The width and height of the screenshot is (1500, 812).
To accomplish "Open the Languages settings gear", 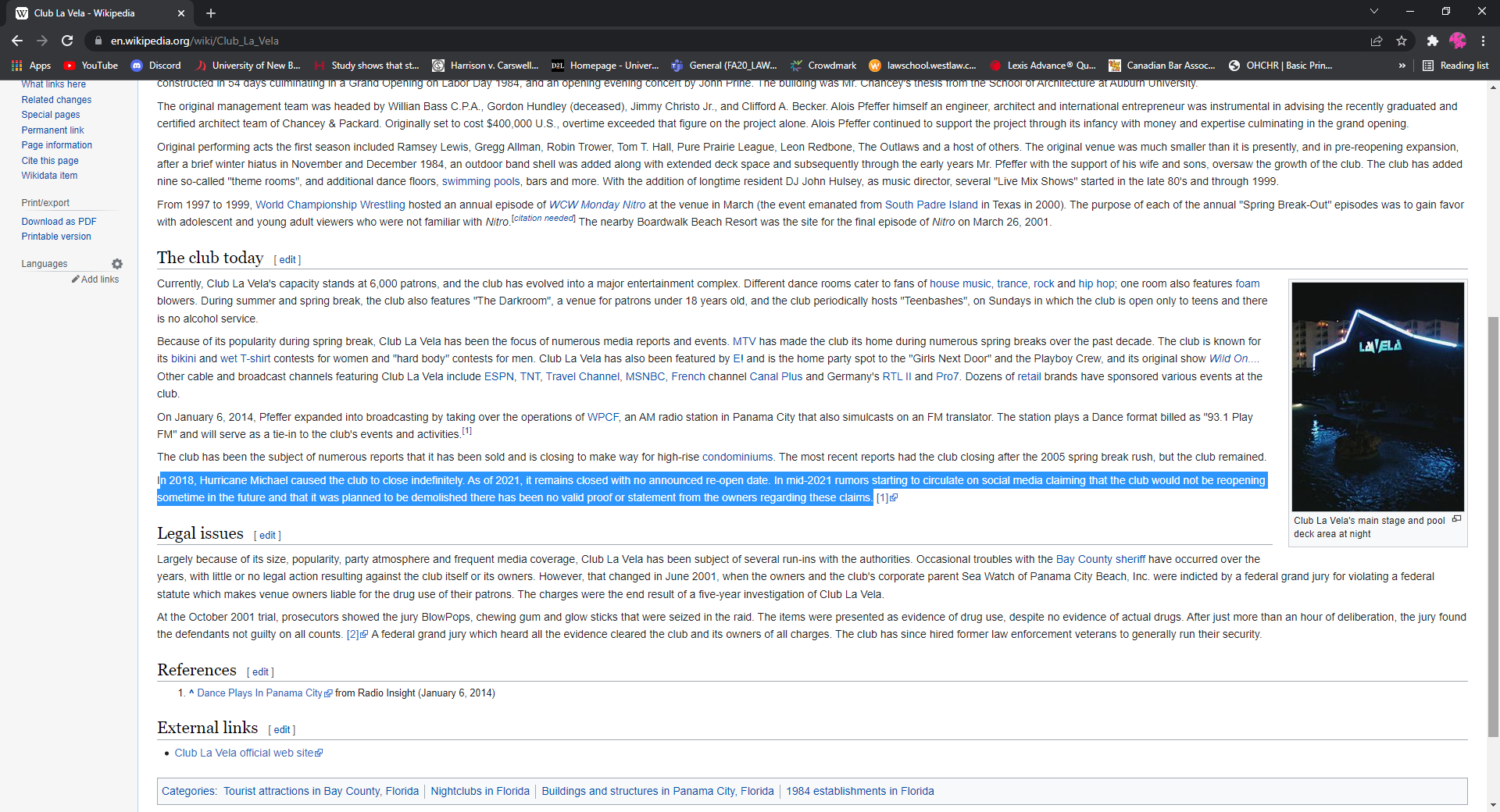I will coord(117,264).
